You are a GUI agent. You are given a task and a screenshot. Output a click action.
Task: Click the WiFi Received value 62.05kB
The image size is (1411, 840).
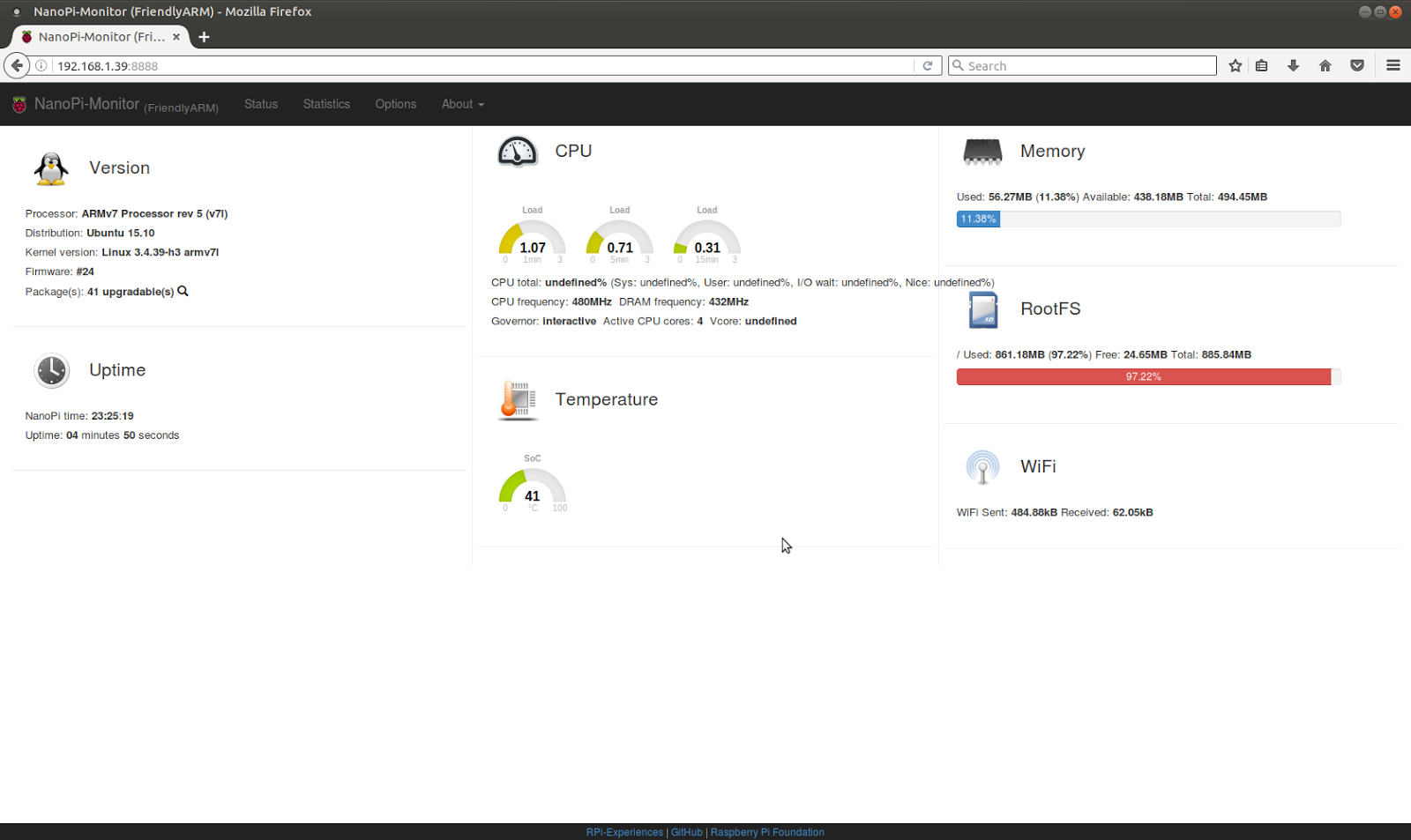(x=1132, y=513)
